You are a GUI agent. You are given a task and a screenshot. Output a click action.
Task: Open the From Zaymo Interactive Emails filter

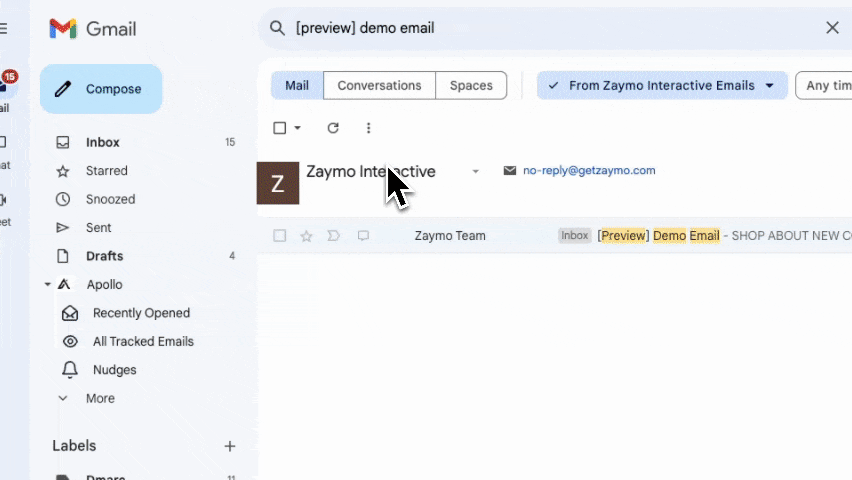[662, 86]
